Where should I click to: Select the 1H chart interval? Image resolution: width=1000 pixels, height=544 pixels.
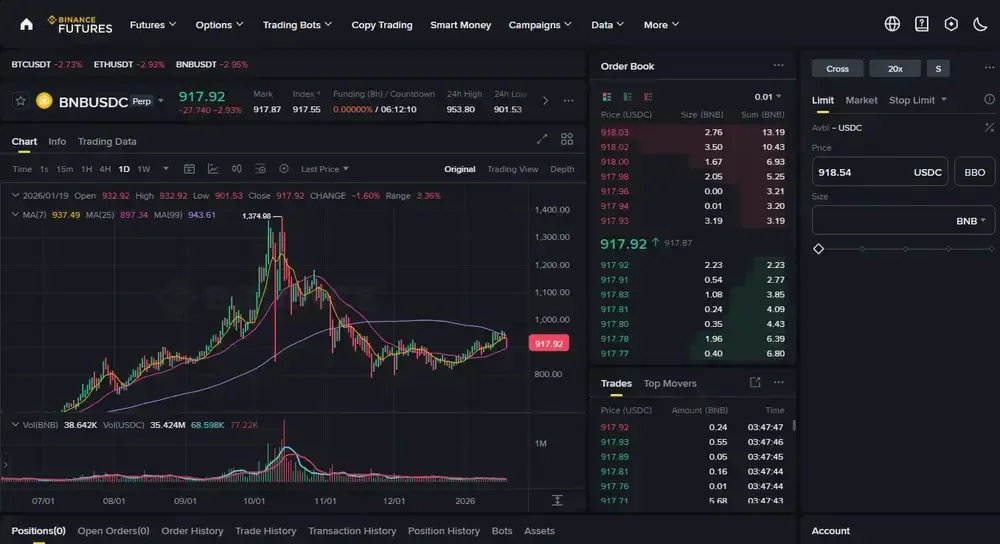click(x=87, y=169)
